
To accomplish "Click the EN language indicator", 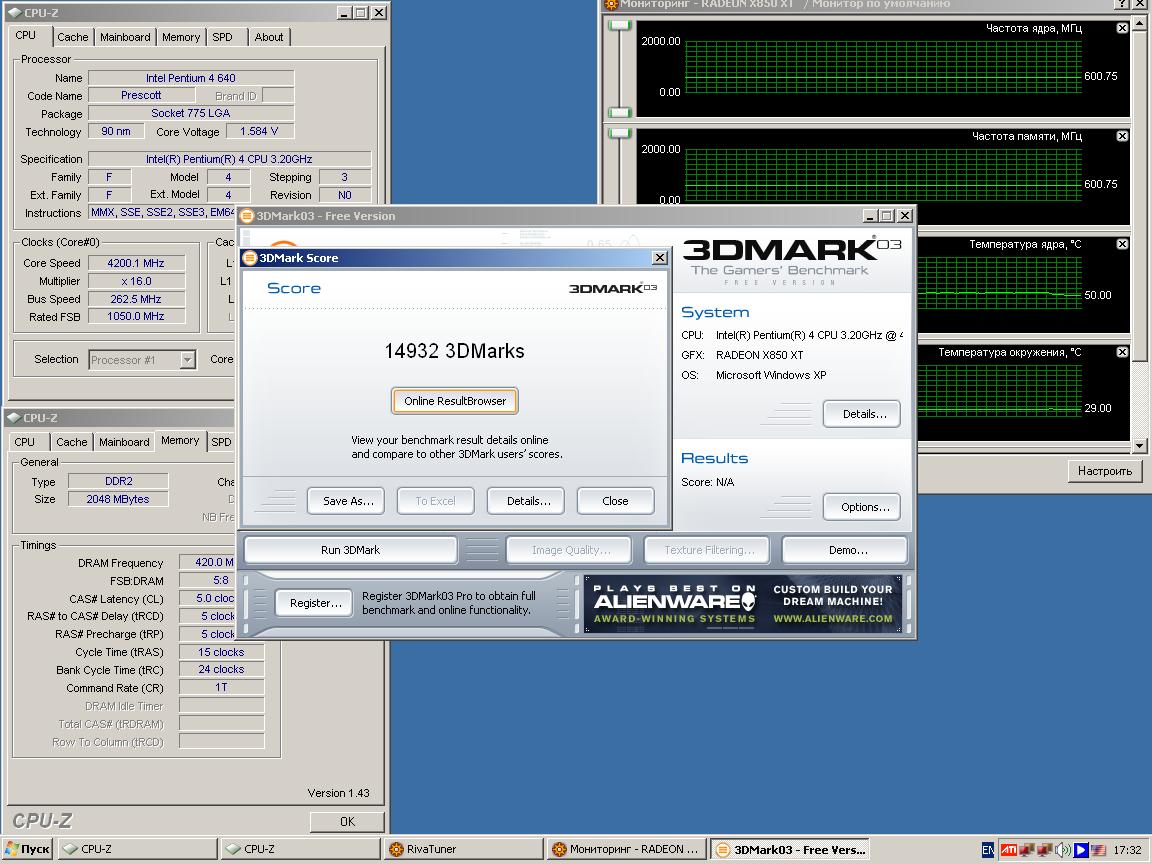I will (988, 850).
